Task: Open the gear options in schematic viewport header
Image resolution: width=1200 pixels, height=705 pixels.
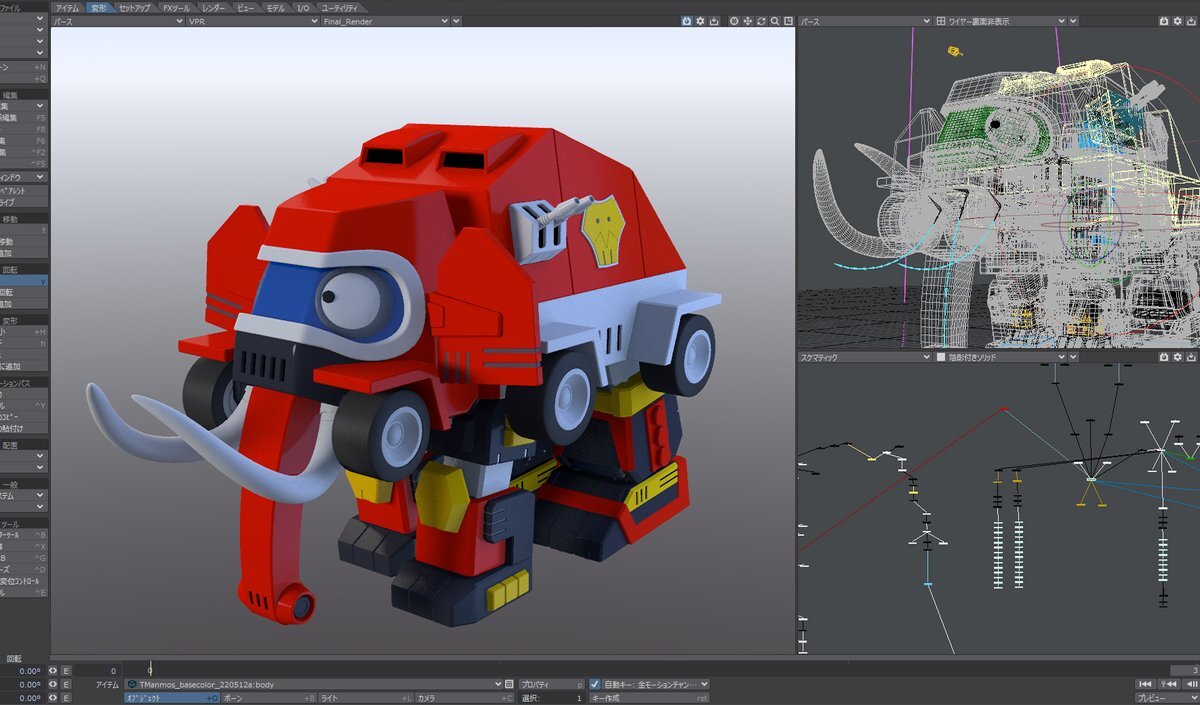Action: point(1177,357)
